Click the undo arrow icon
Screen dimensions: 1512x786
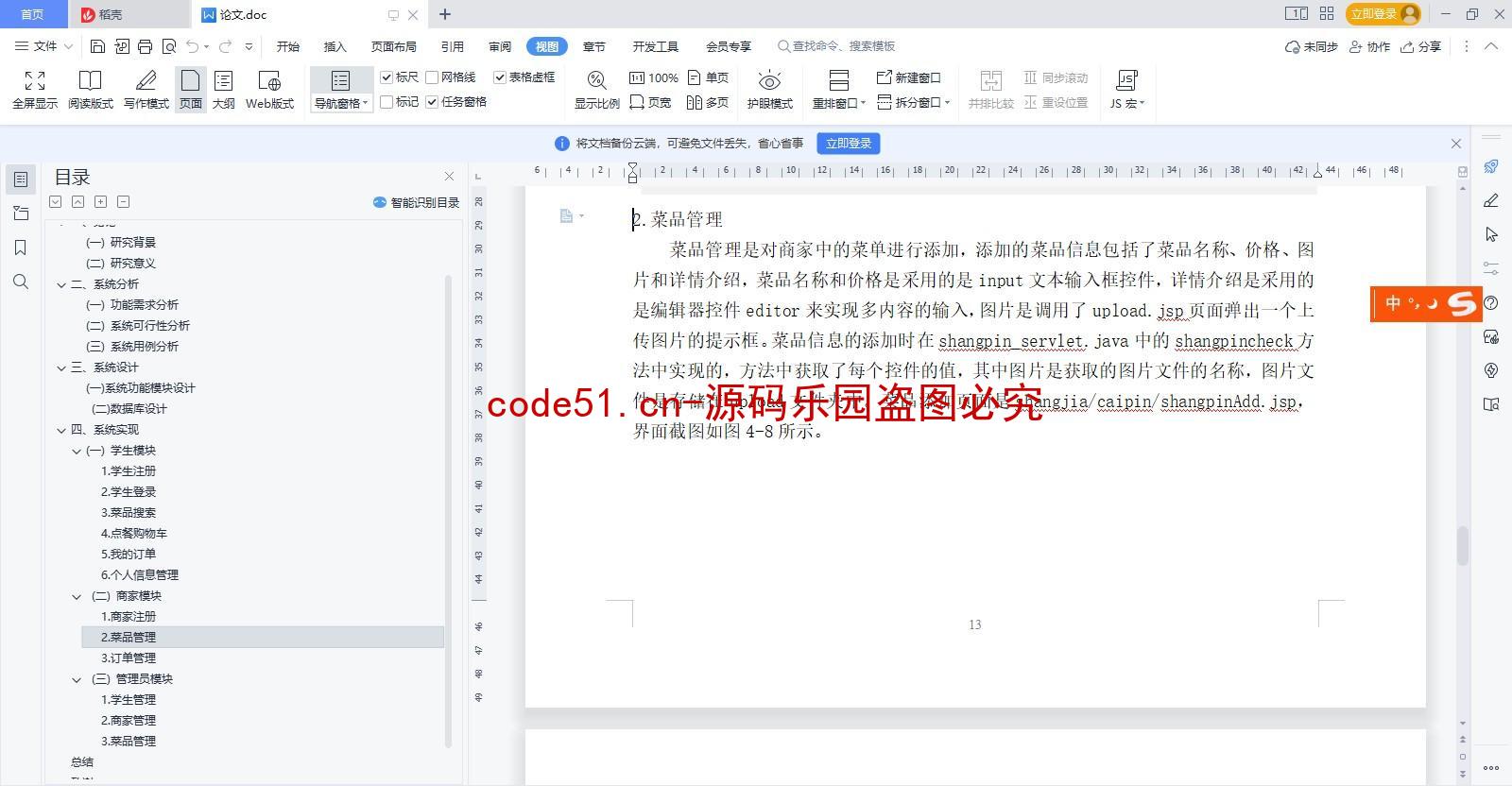[x=193, y=46]
